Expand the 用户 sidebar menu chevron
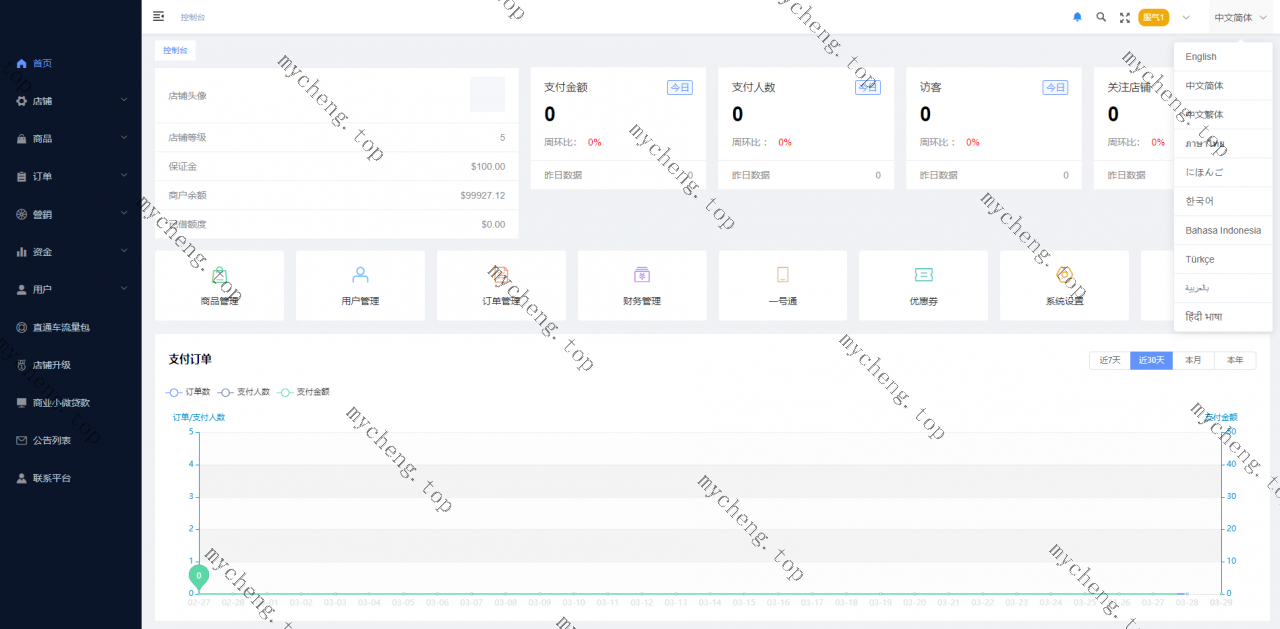The image size is (1280, 629). click(124, 289)
